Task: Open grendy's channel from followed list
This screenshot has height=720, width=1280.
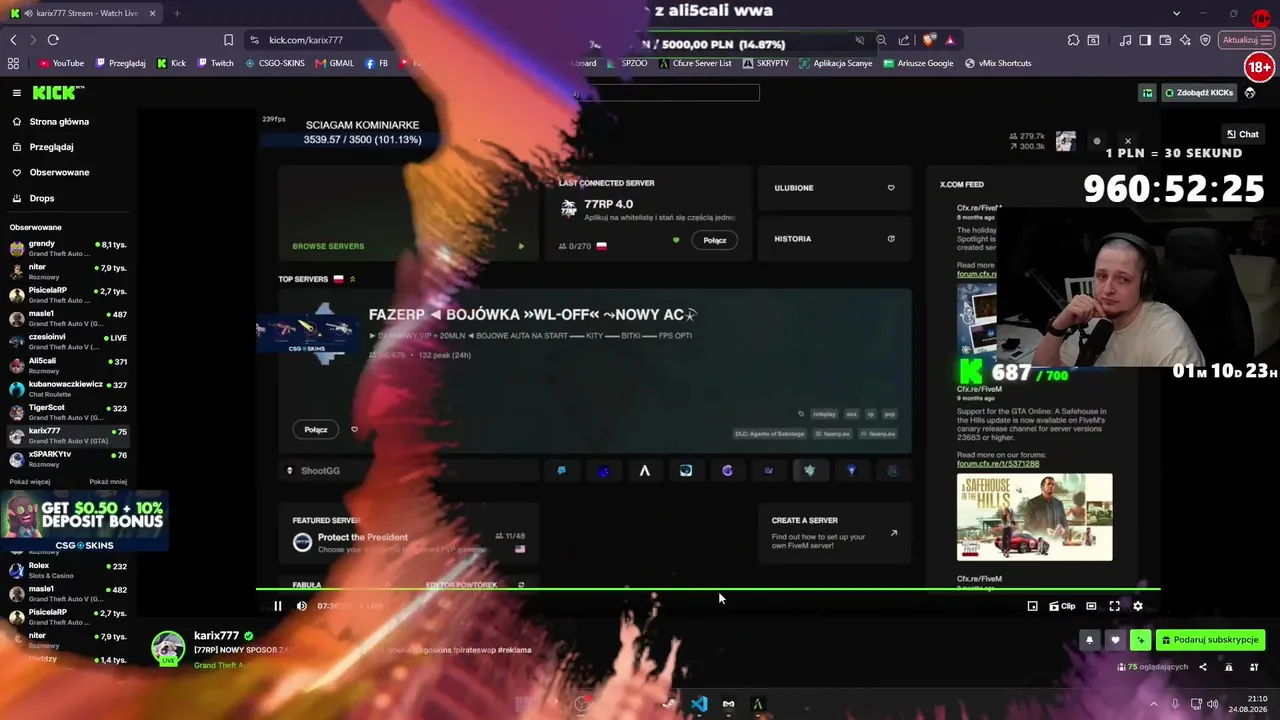Action: [x=68, y=248]
